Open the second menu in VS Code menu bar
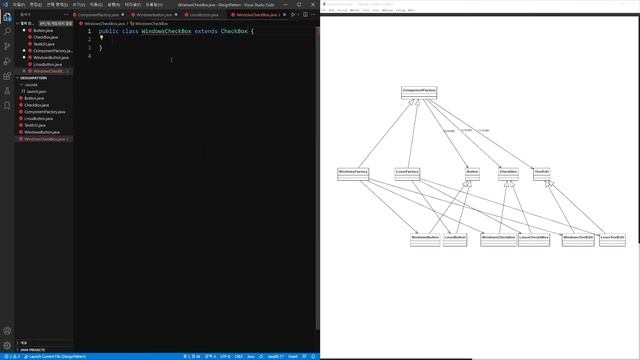 (36, 4)
